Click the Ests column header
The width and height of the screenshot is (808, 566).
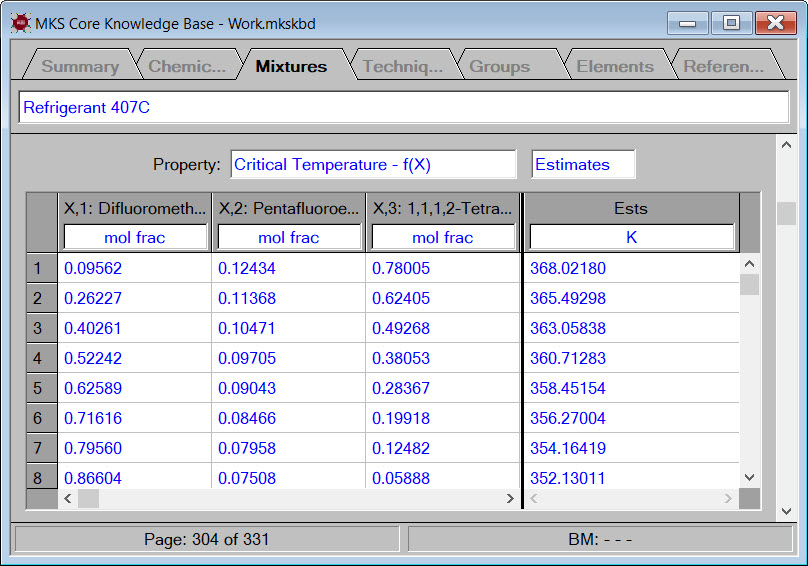click(x=631, y=209)
